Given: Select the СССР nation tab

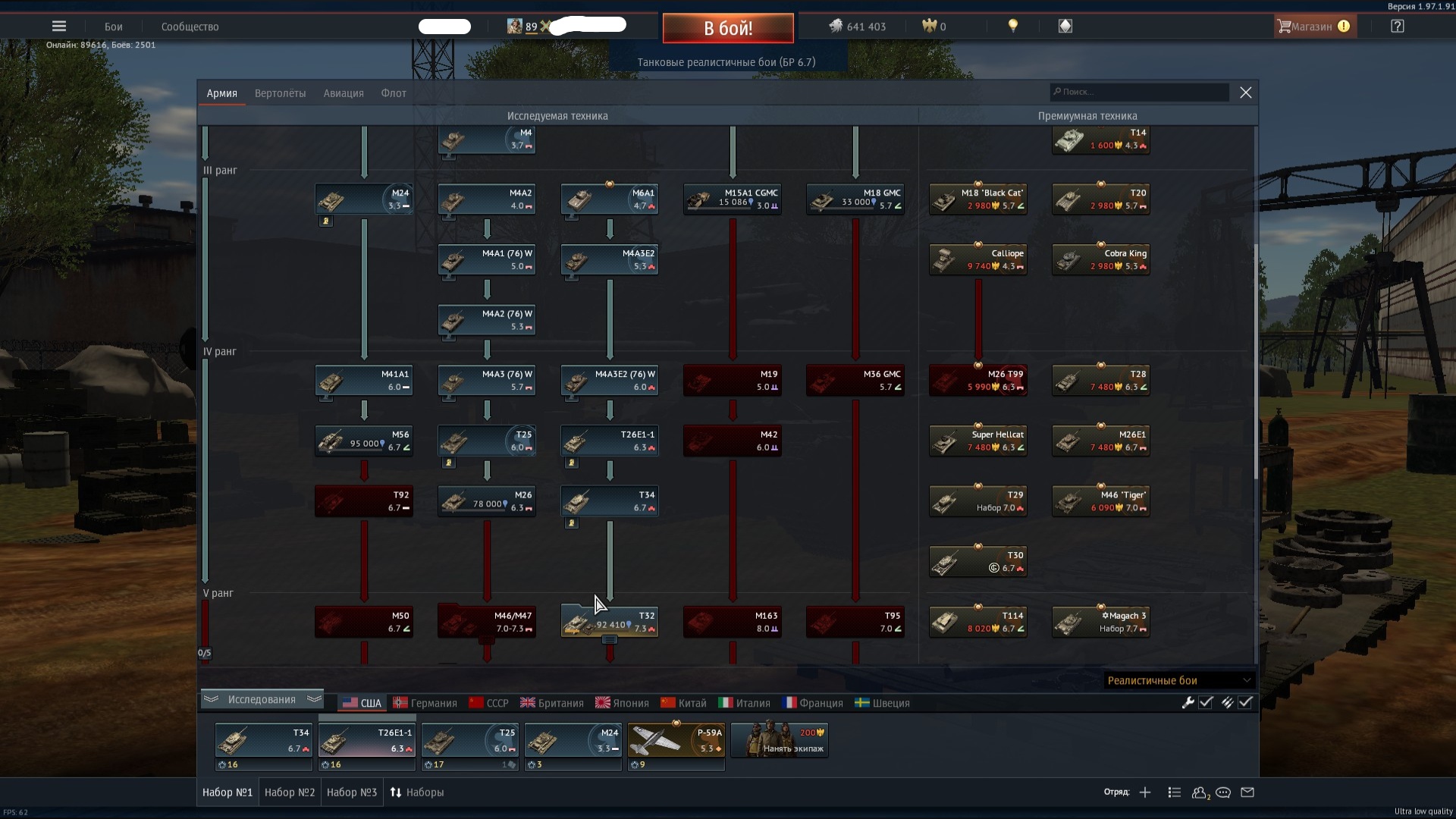Looking at the screenshot, I should (489, 703).
